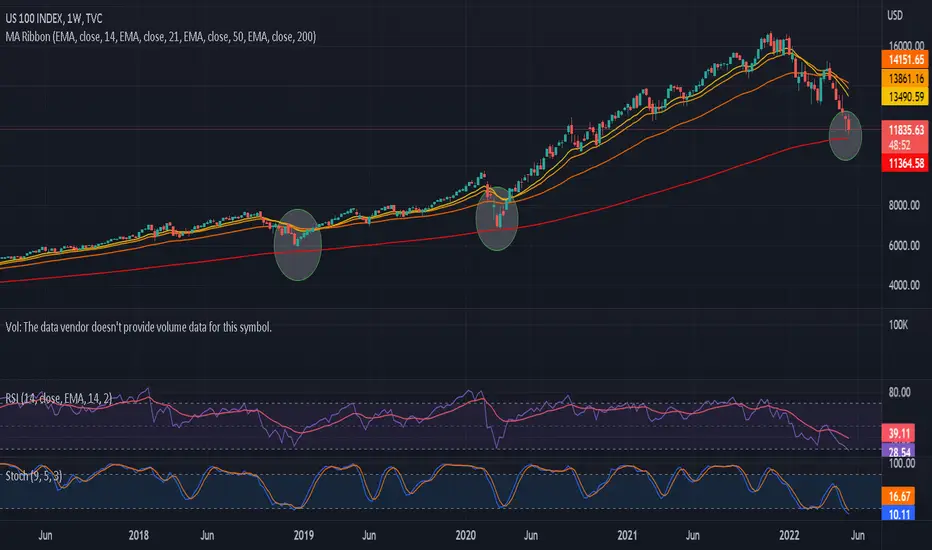Viewport: 932px width, 550px height.
Task: Click the 2022 label on the time axis
Action: [789, 535]
